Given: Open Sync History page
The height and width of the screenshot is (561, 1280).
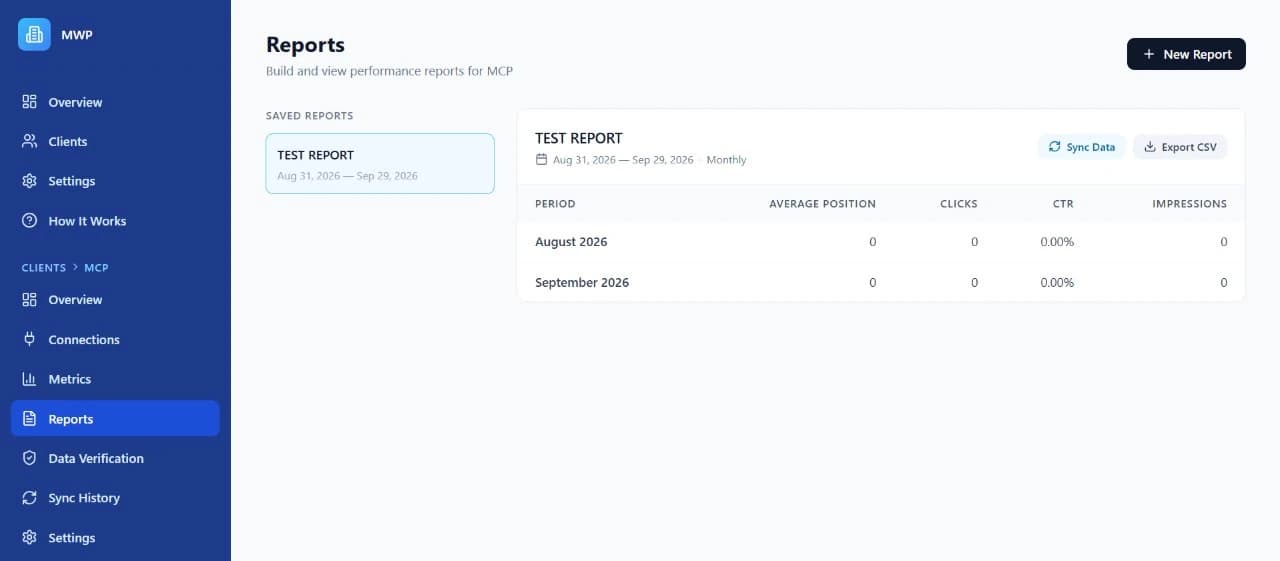Looking at the screenshot, I should tap(115, 498).
